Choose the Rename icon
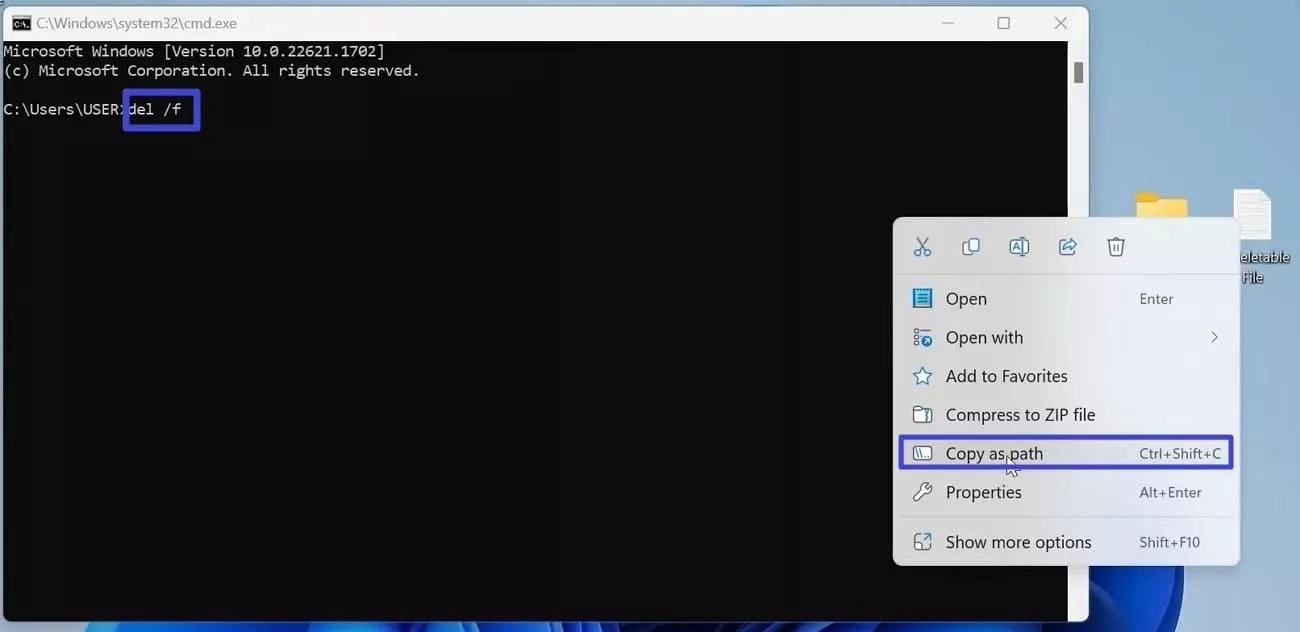This screenshot has width=1300, height=632. (x=1018, y=246)
